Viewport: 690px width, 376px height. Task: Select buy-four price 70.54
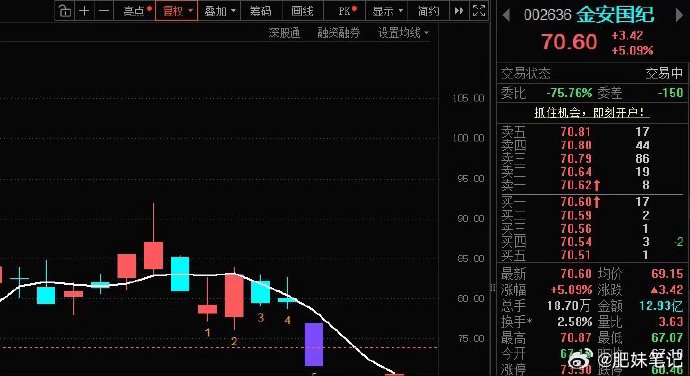(576, 242)
